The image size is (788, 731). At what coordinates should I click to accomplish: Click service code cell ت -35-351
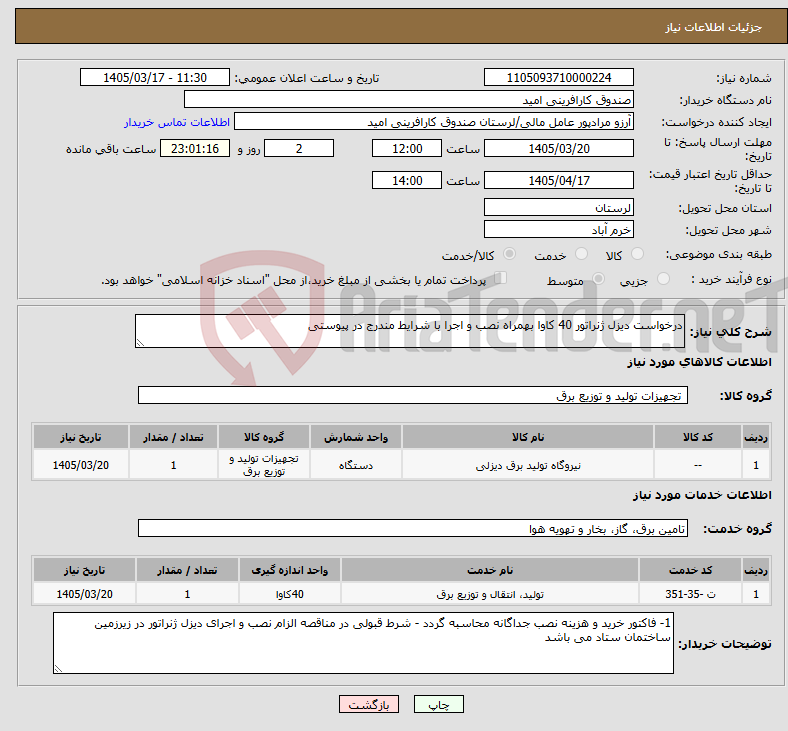click(691, 594)
